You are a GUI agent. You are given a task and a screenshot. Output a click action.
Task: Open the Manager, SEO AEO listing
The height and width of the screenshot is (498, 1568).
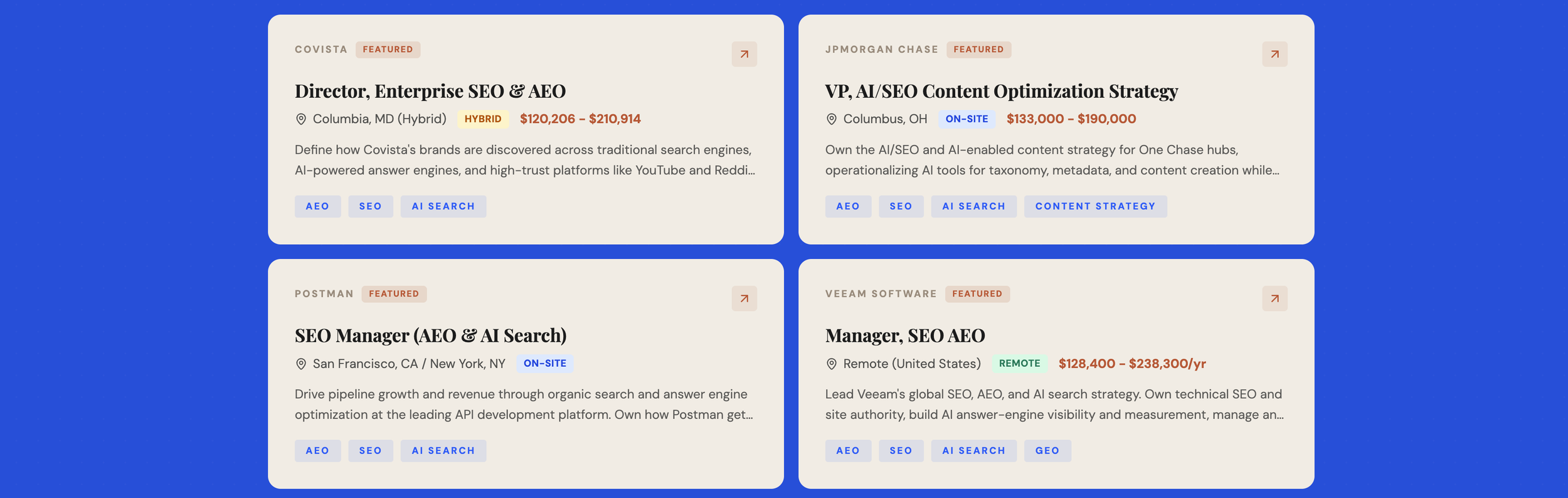[905, 336]
